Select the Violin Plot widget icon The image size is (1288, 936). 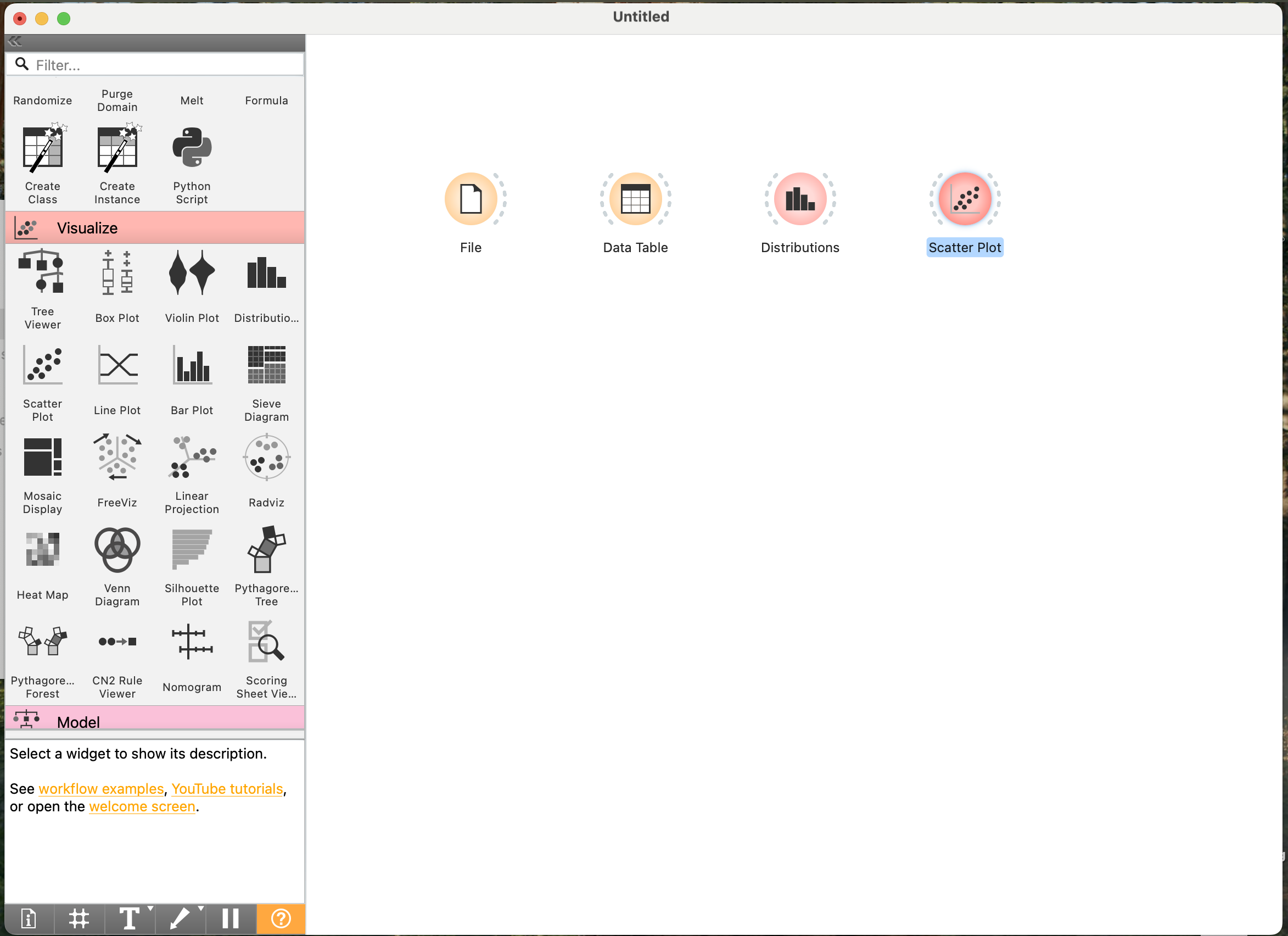pos(192,273)
